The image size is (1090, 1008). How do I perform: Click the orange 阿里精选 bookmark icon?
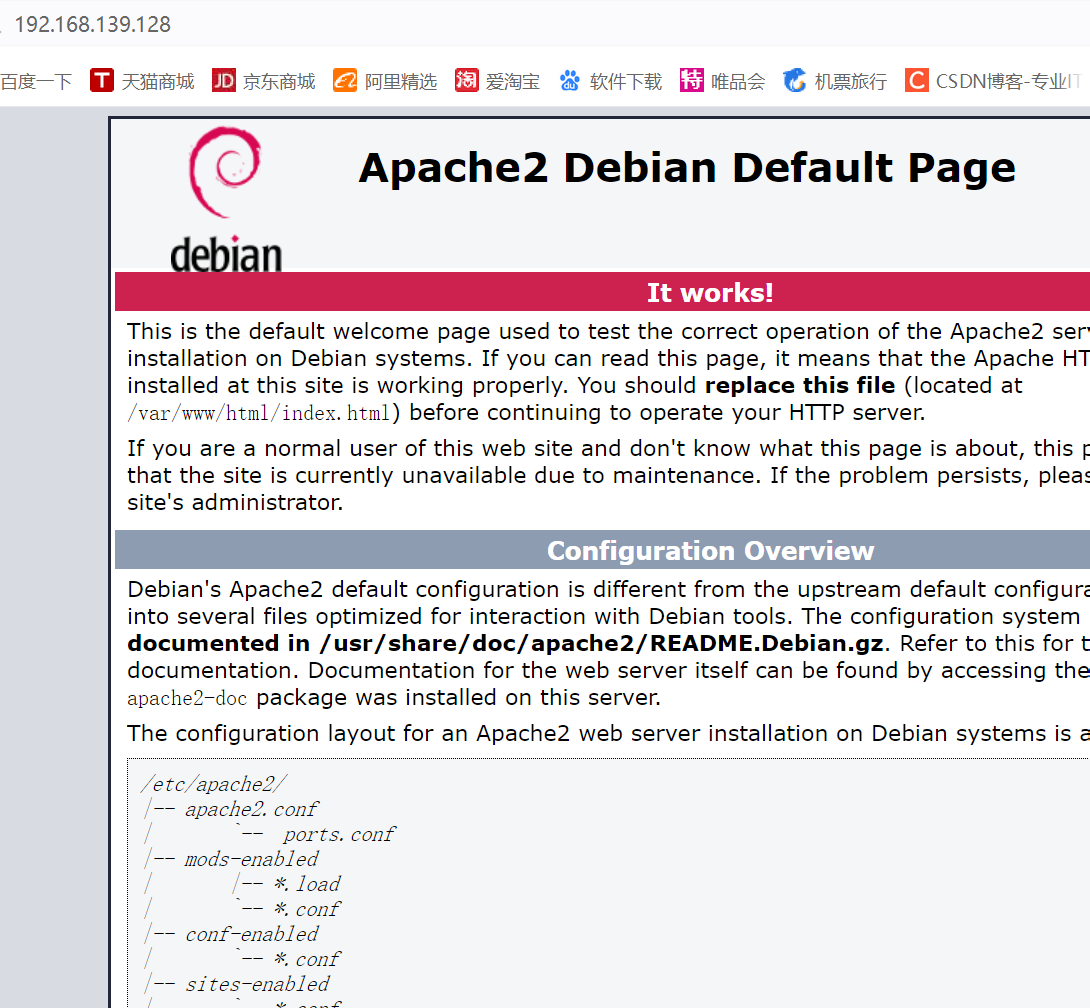point(345,81)
